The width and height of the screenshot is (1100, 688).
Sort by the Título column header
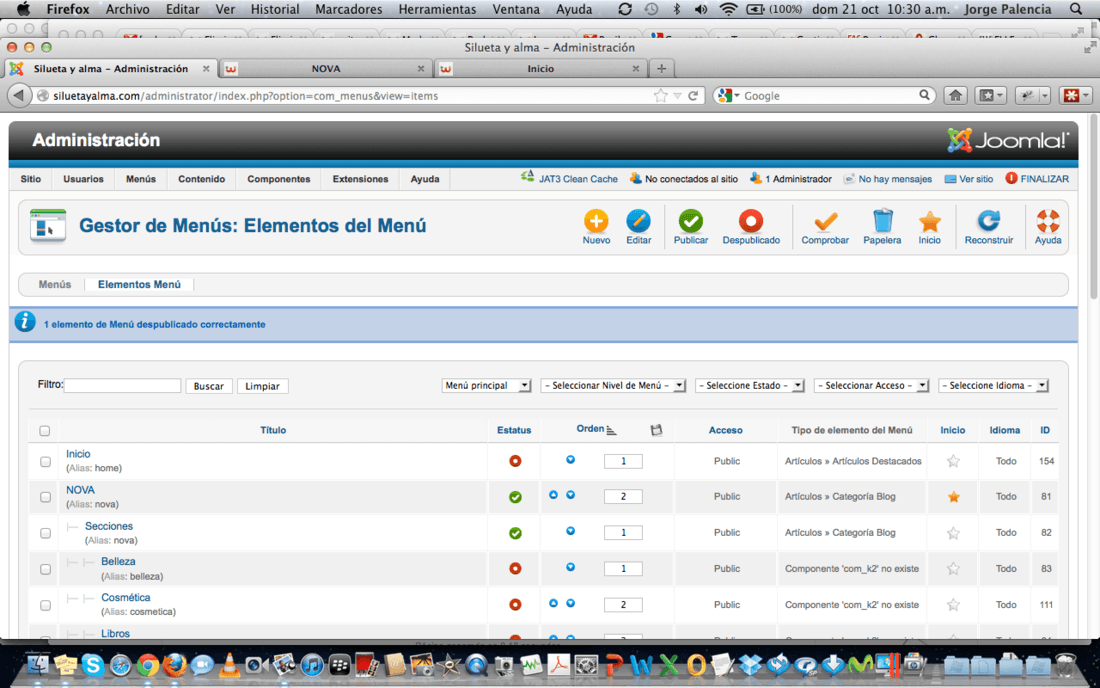[273, 430]
